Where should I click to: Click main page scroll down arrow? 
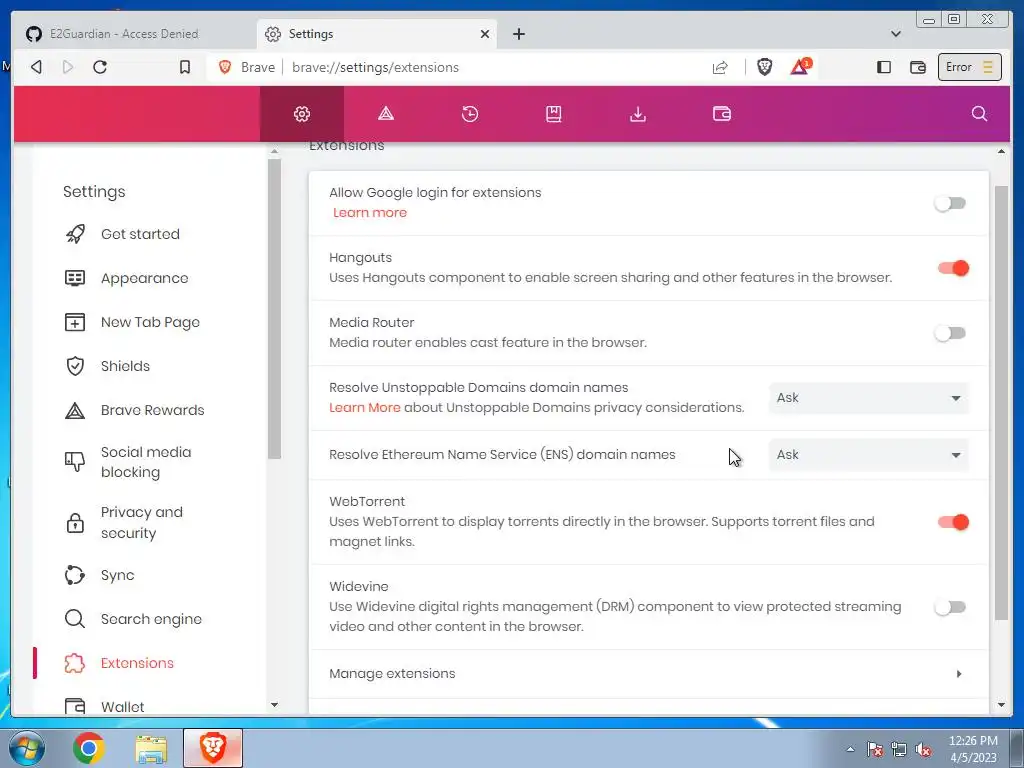point(1001,705)
